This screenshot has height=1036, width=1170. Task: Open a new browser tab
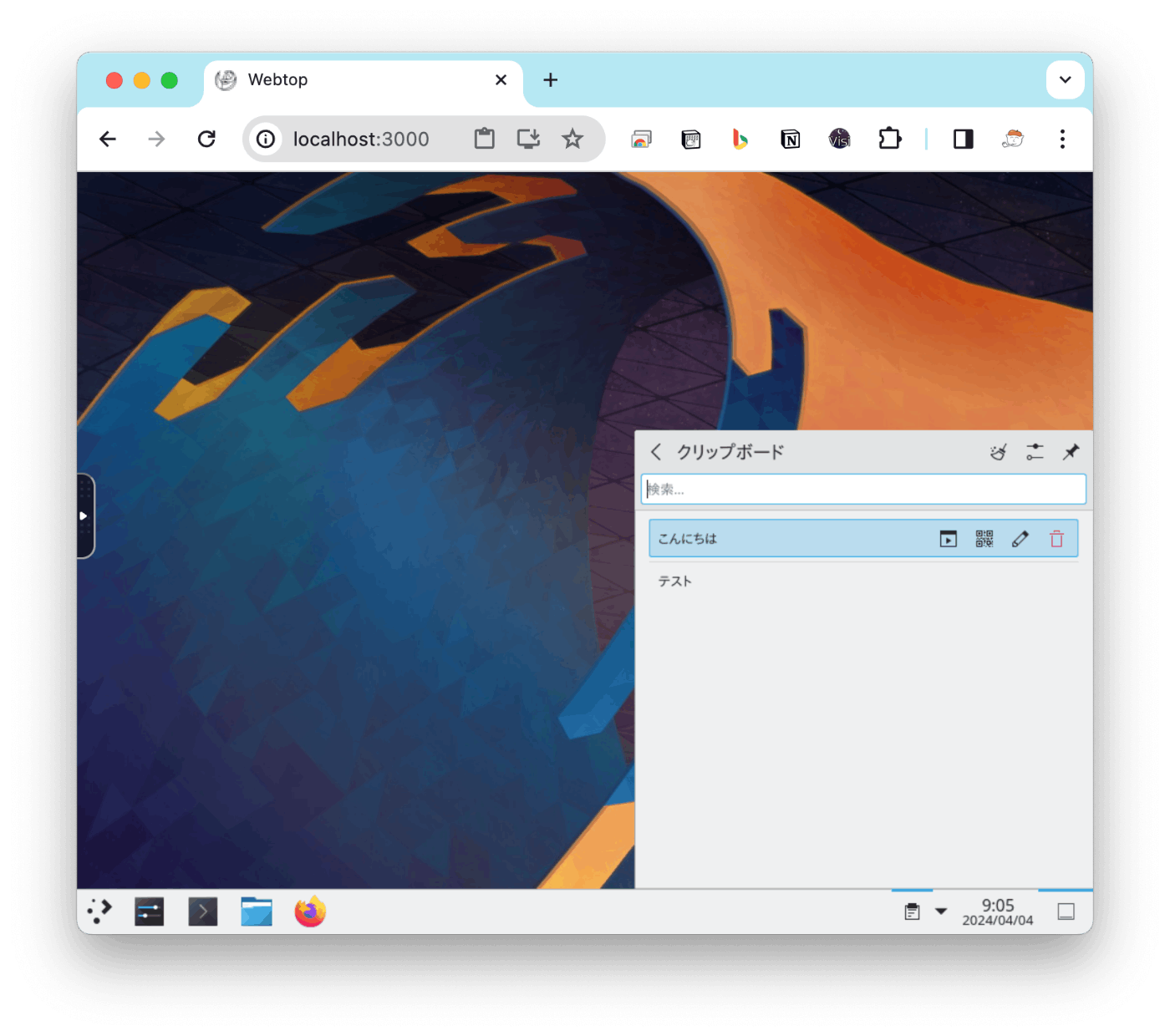(550, 80)
